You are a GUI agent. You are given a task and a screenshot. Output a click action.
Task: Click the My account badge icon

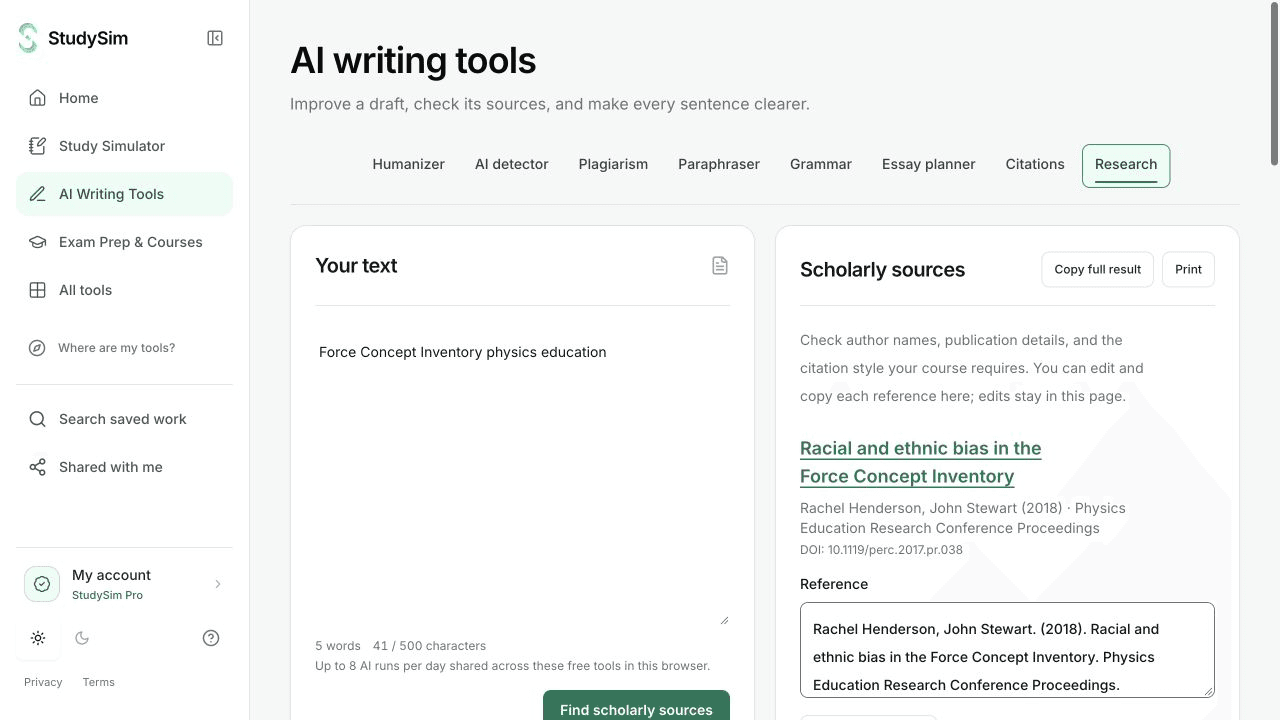click(x=42, y=584)
